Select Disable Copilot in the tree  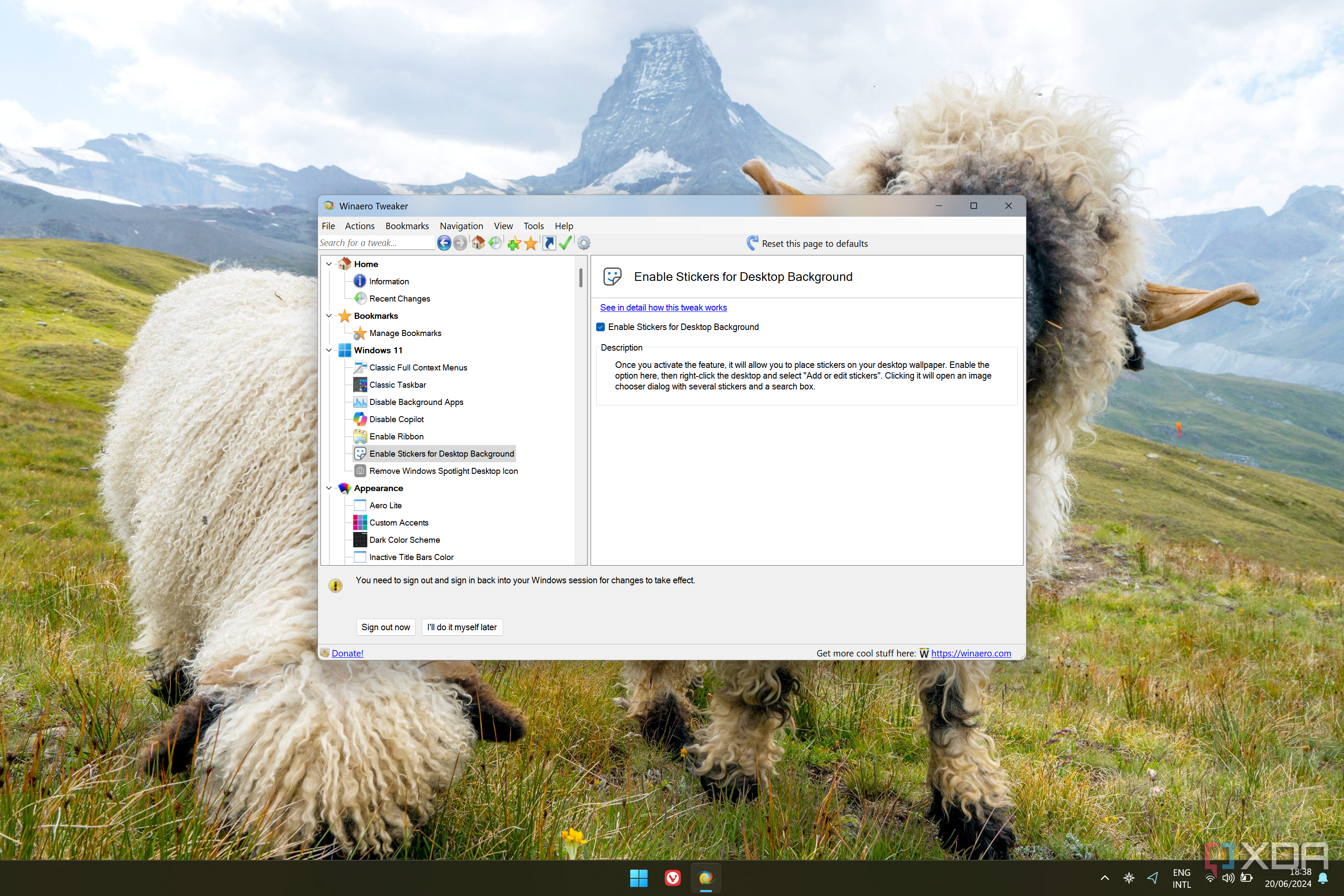click(x=397, y=420)
